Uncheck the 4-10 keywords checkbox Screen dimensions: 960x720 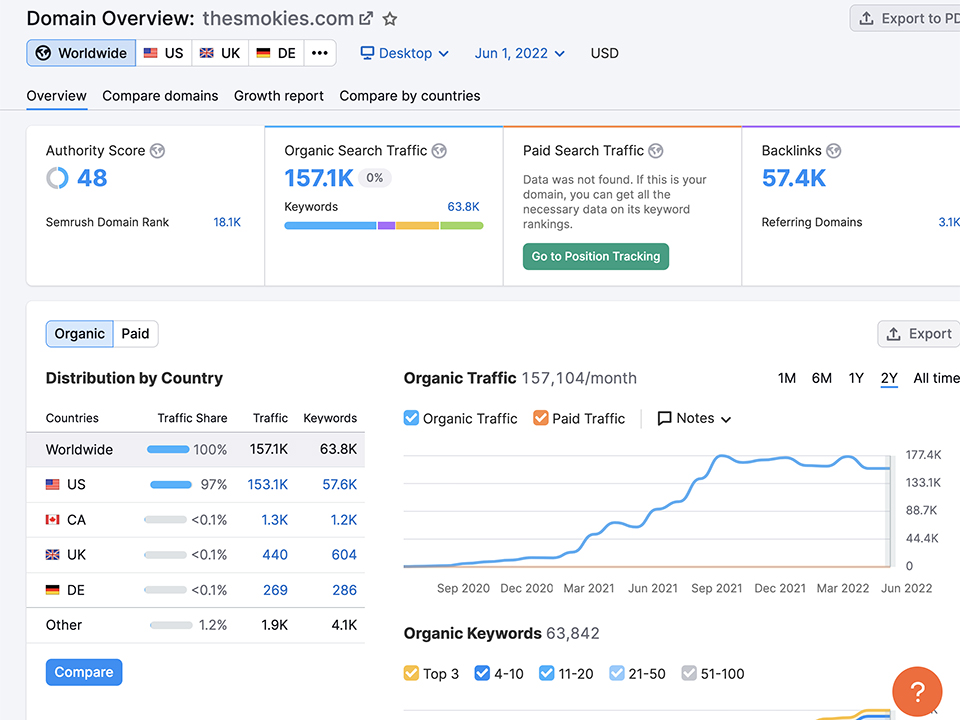[x=482, y=673]
